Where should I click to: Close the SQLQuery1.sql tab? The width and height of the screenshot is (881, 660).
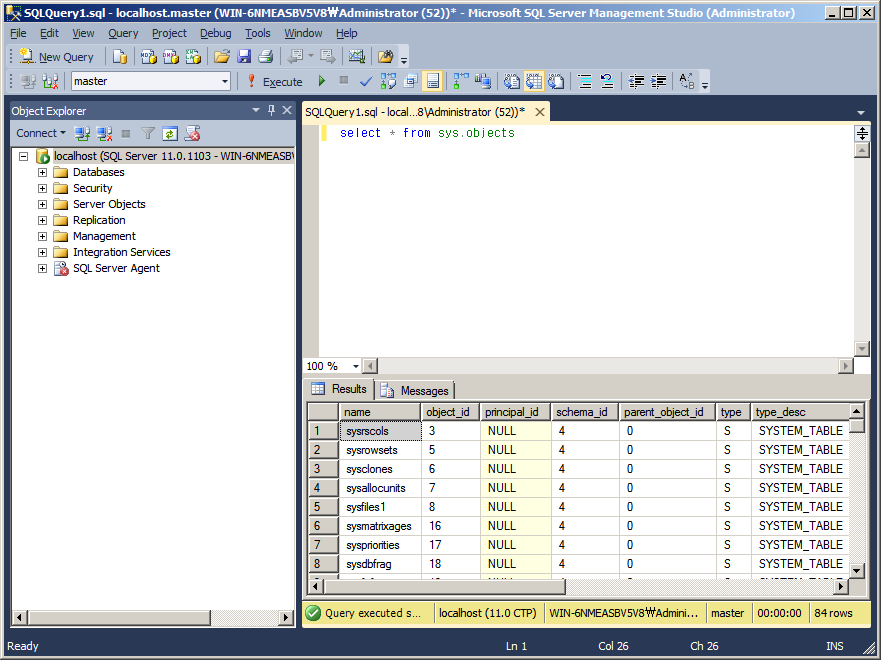click(x=540, y=112)
